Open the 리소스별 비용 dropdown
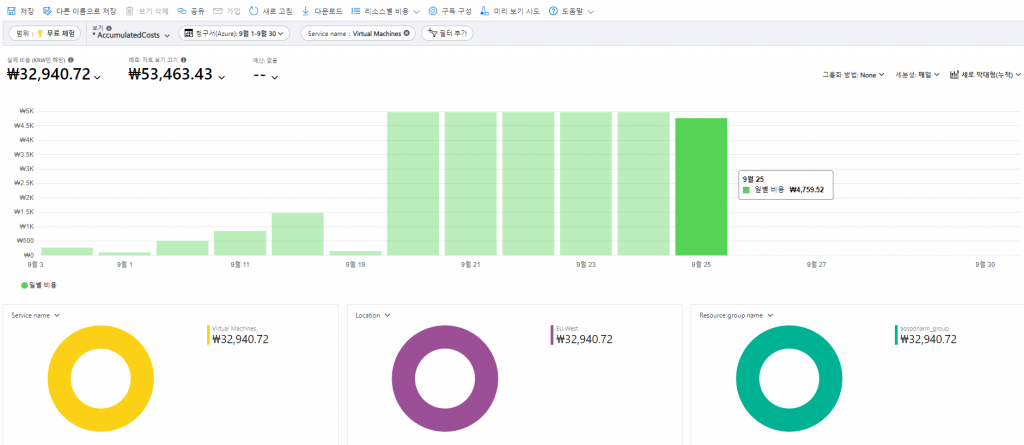Image resolution: width=1024 pixels, height=445 pixels. pyautogui.click(x=385, y=11)
